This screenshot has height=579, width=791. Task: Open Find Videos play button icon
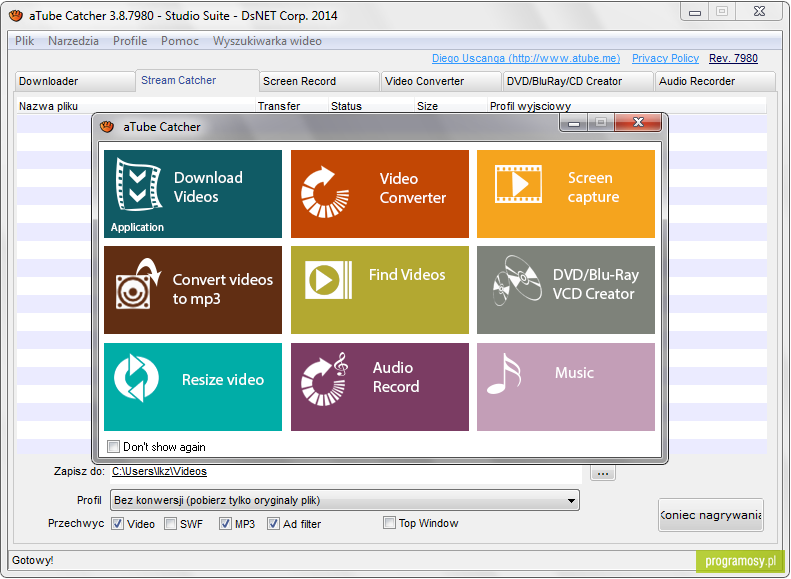328,280
